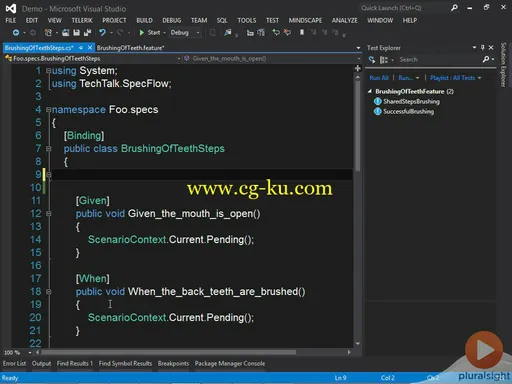Pin the Test Explorer panel
Viewport: 512px width, 384px height.
click(482, 48)
